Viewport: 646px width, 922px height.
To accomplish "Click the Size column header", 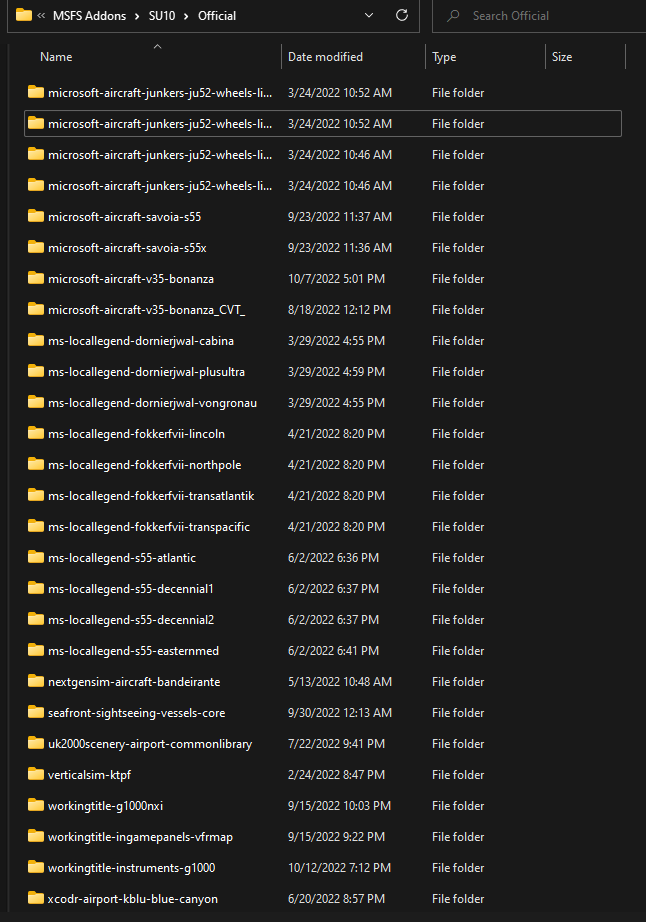I will 562,57.
